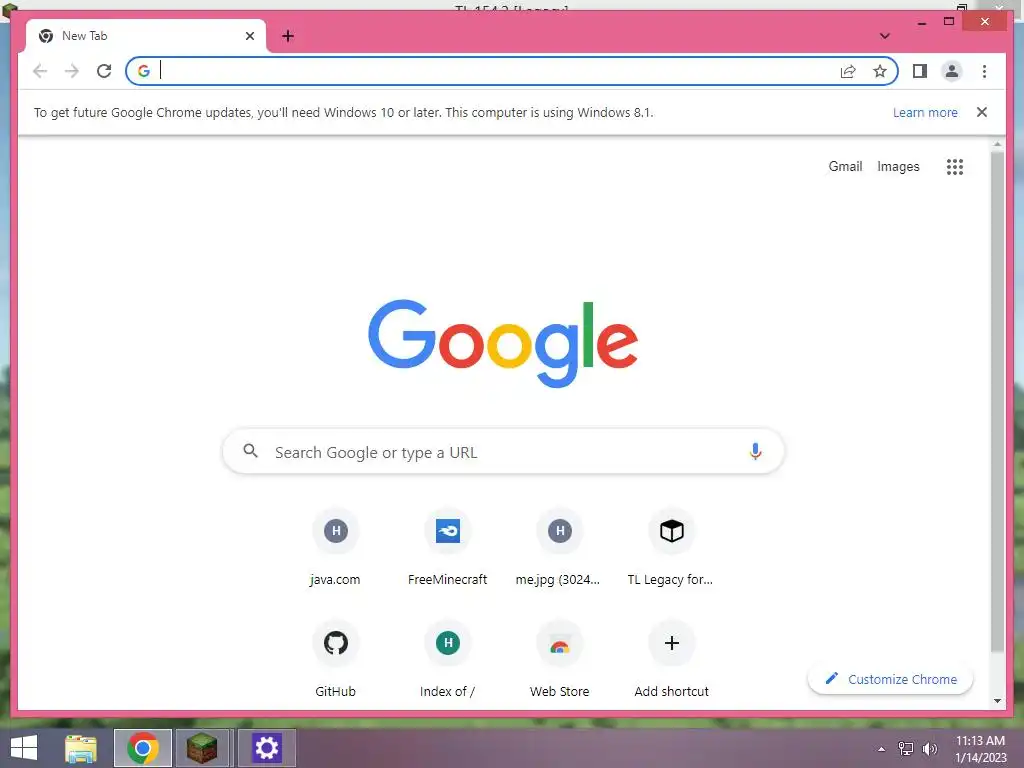Open the Google apps grid
The image size is (1024, 768).
coord(954,167)
